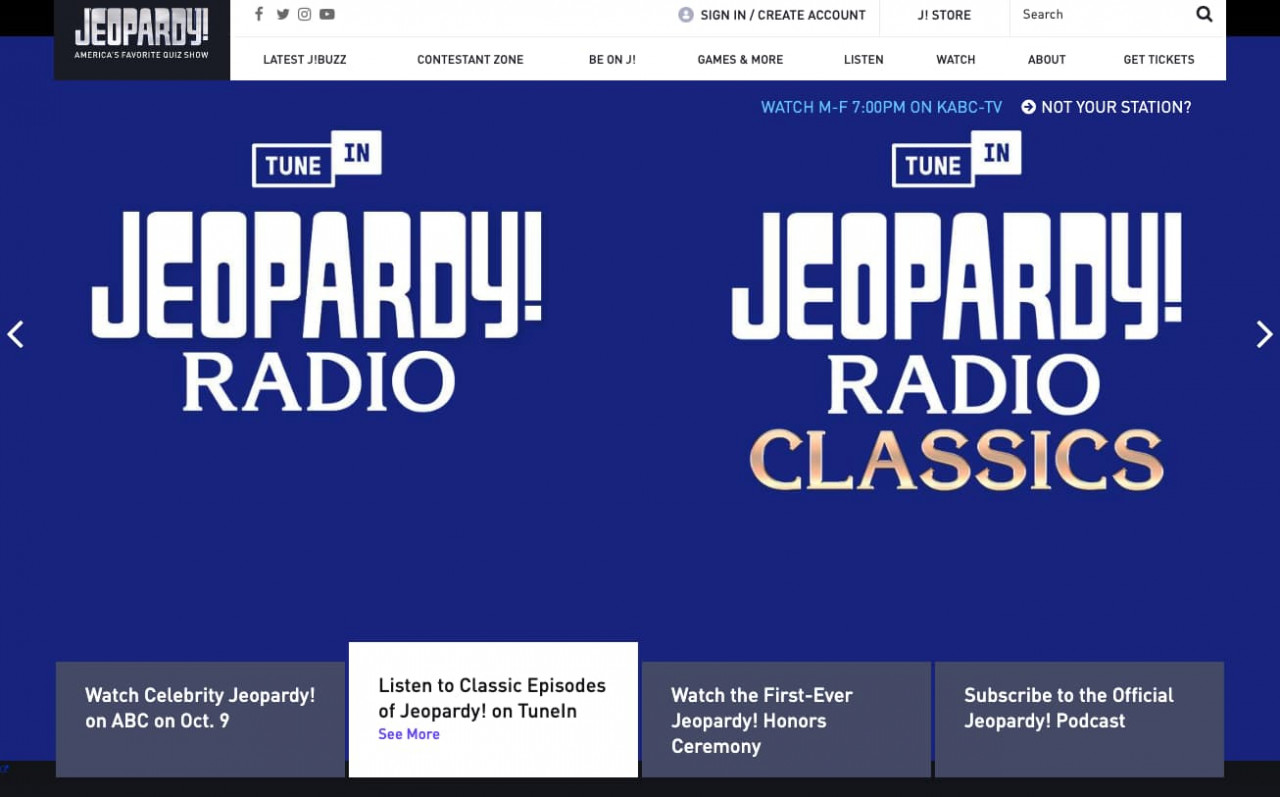The image size is (1280, 797).
Task: Open the Jeopardy! Facebook page icon
Action: (258, 14)
